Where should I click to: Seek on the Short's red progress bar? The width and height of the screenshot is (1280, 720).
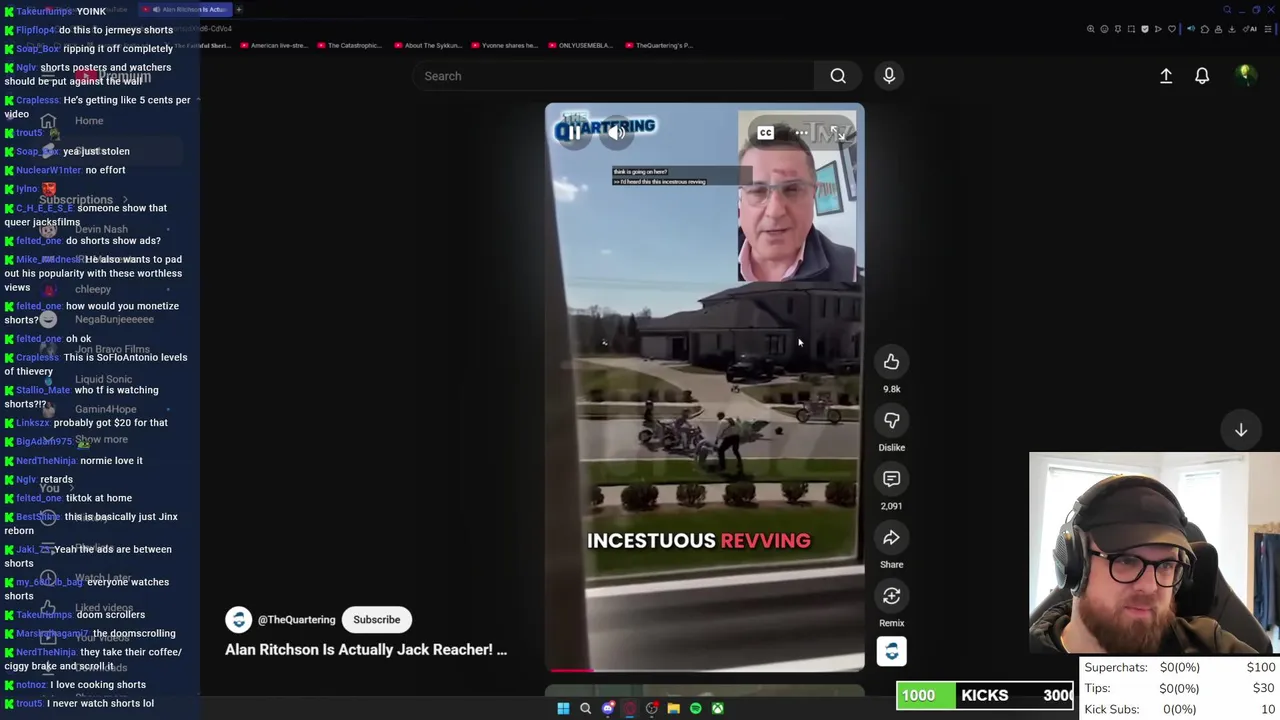click(x=705, y=670)
